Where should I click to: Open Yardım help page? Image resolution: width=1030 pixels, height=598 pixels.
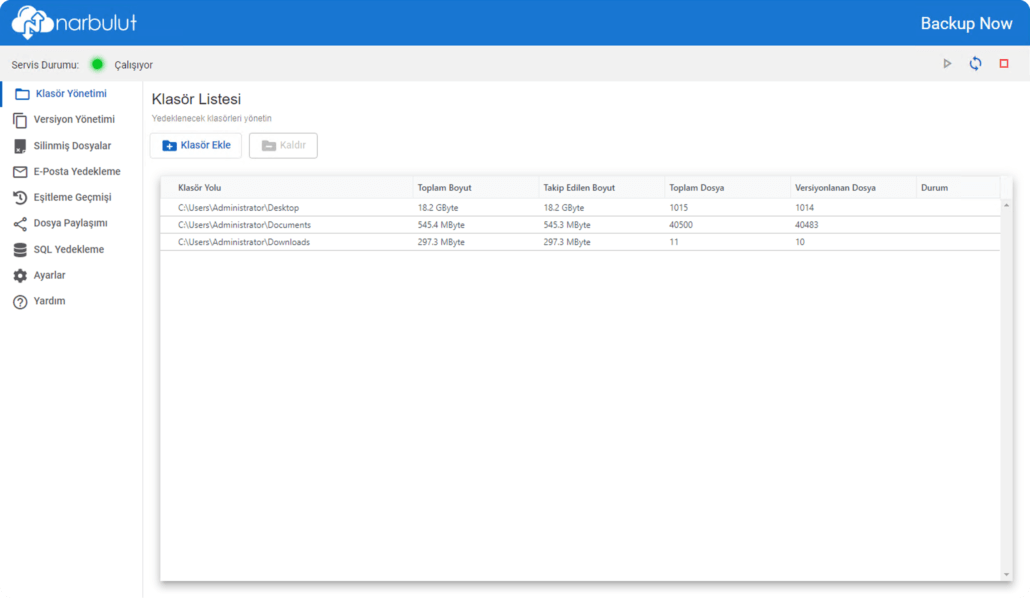tap(48, 301)
